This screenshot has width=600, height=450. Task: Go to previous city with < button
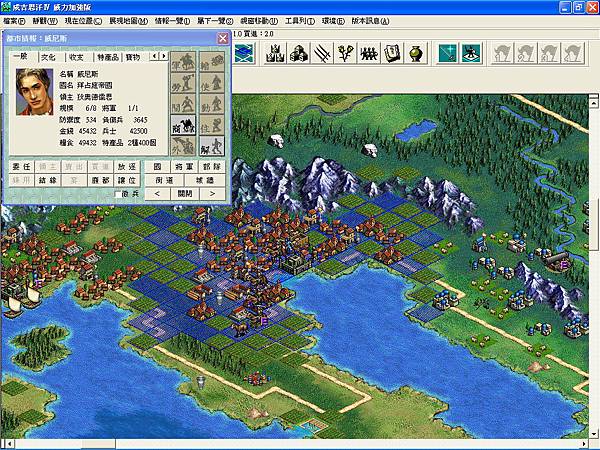(x=157, y=194)
